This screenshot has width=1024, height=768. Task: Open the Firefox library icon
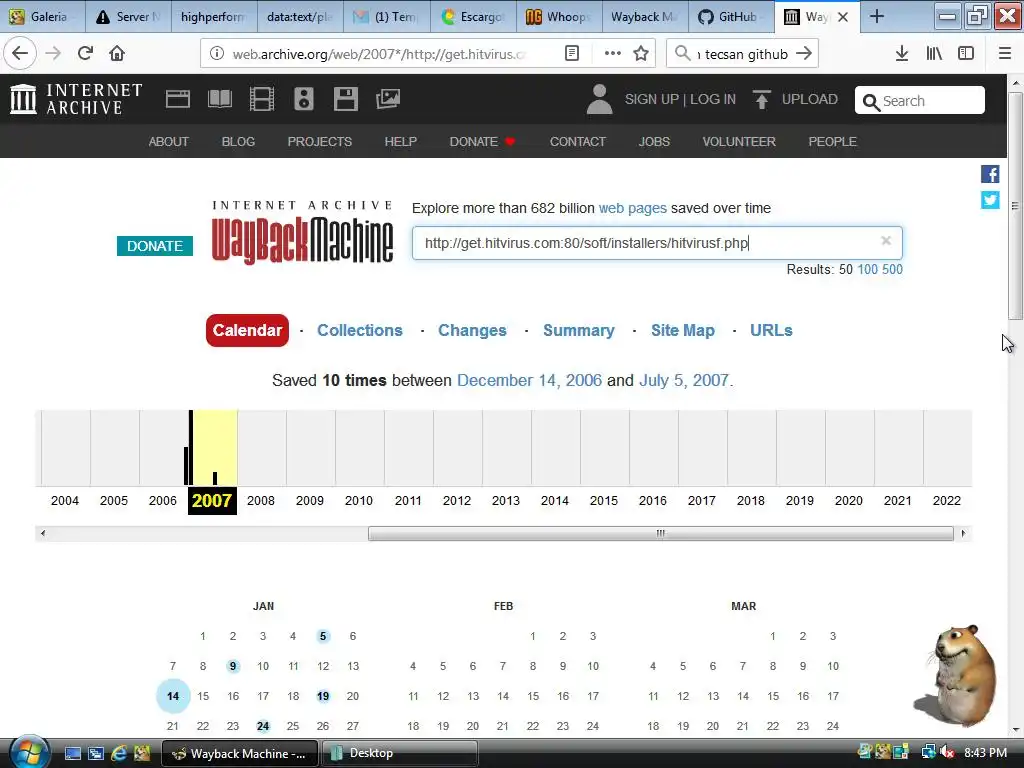pos(934,54)
